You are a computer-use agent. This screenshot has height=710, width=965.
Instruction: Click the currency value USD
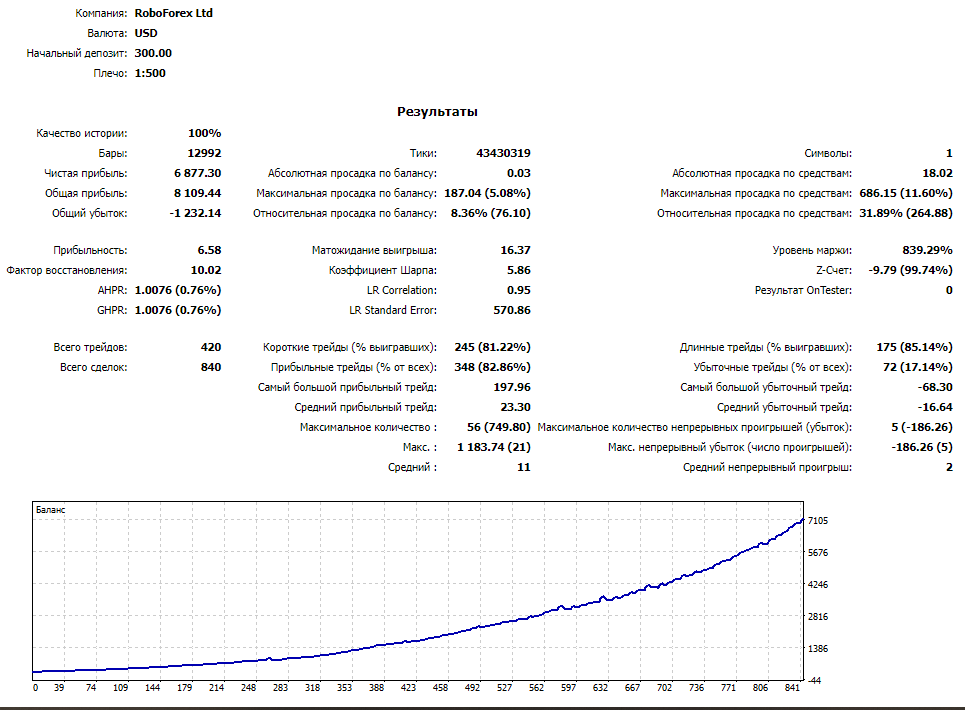146,33
